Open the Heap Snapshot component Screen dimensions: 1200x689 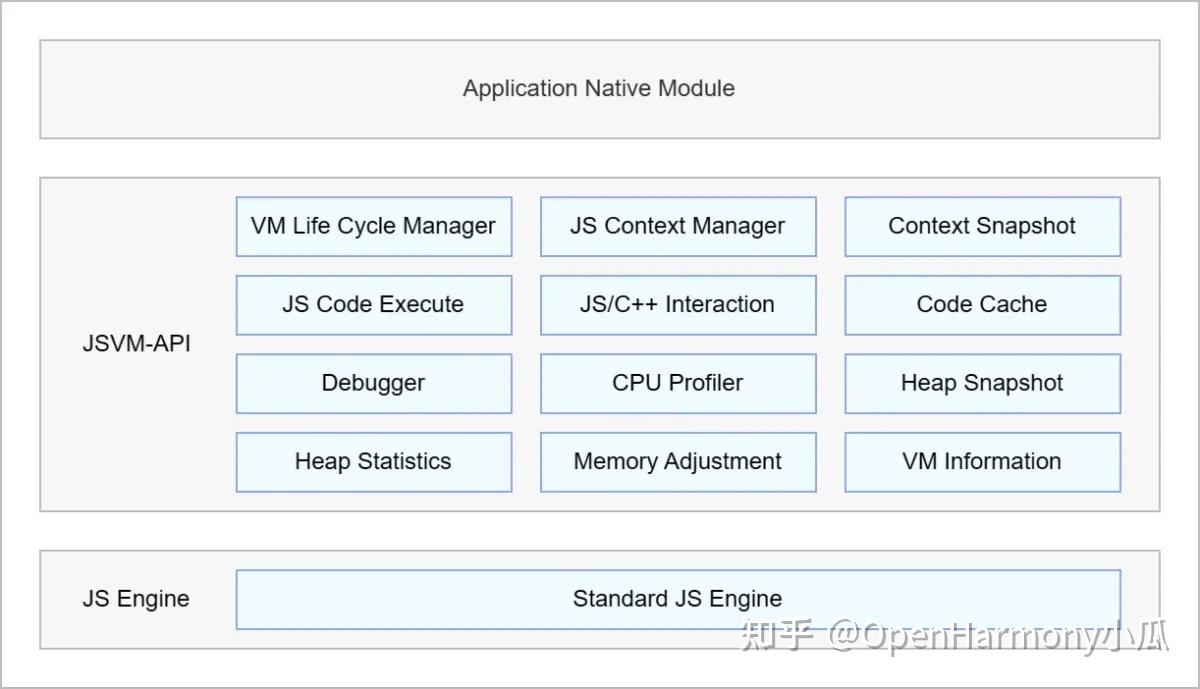(x=981, y=383)
